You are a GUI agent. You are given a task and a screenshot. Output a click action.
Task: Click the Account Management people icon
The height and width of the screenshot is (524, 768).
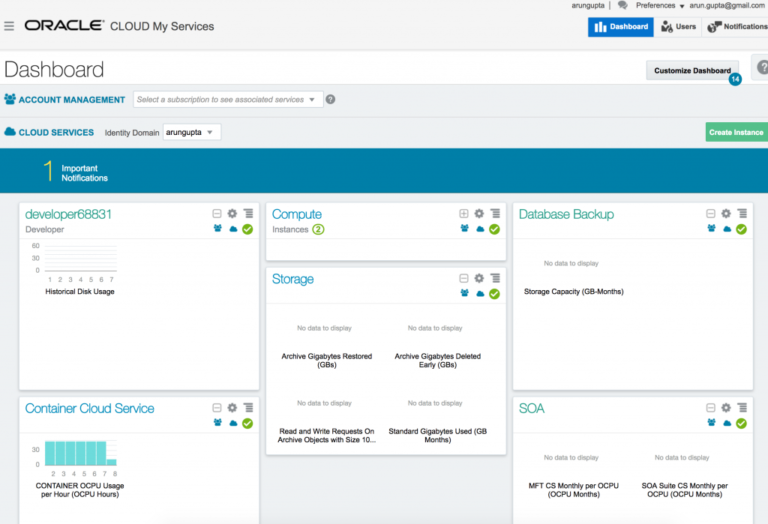(x=10, y=99)
